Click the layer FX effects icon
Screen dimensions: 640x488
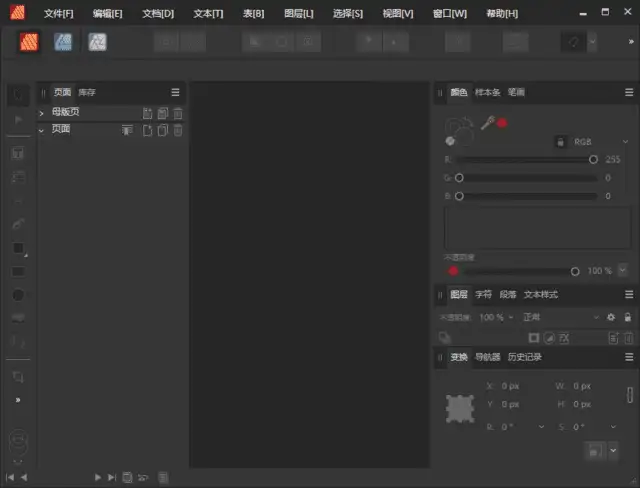tap(563, 338)
